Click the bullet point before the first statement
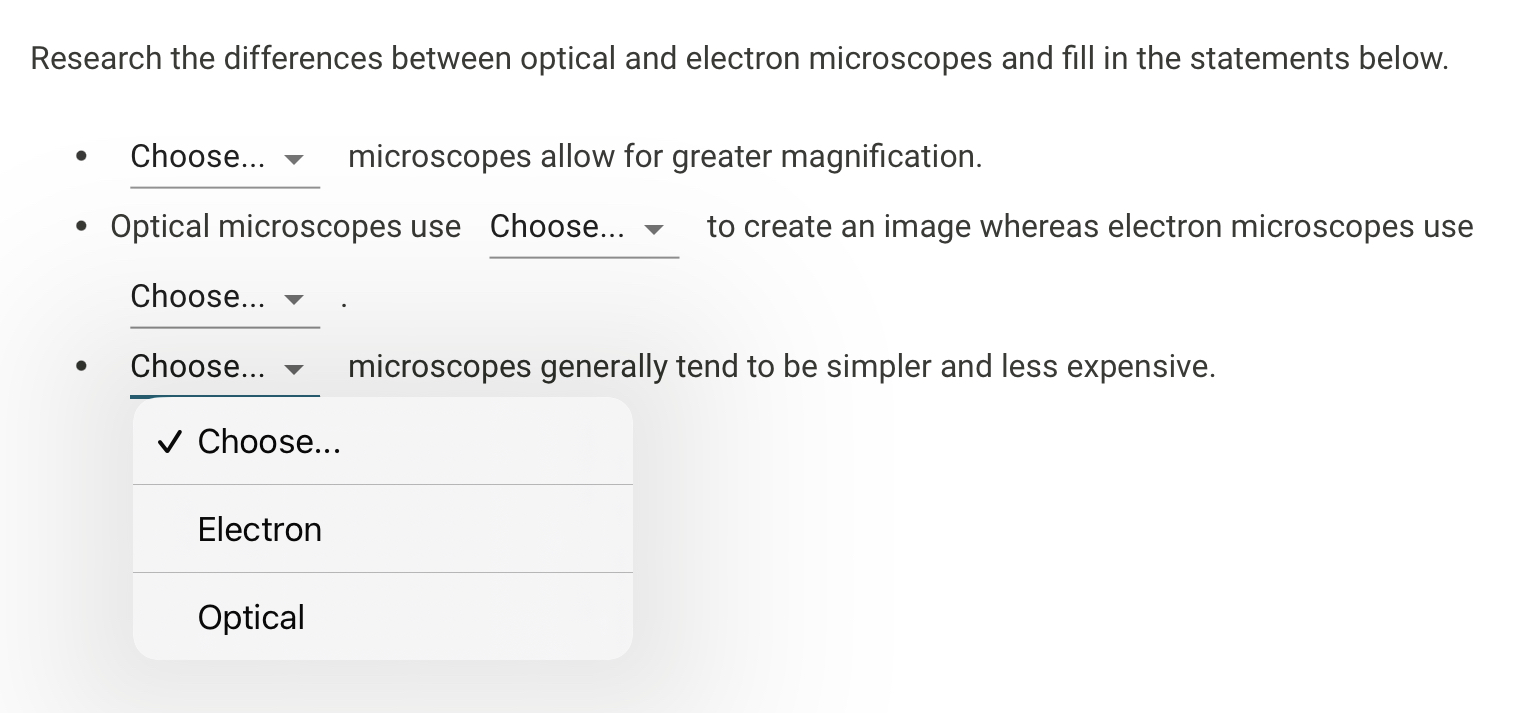Screen dimensions: 1537x713 [x=82, y=156]
